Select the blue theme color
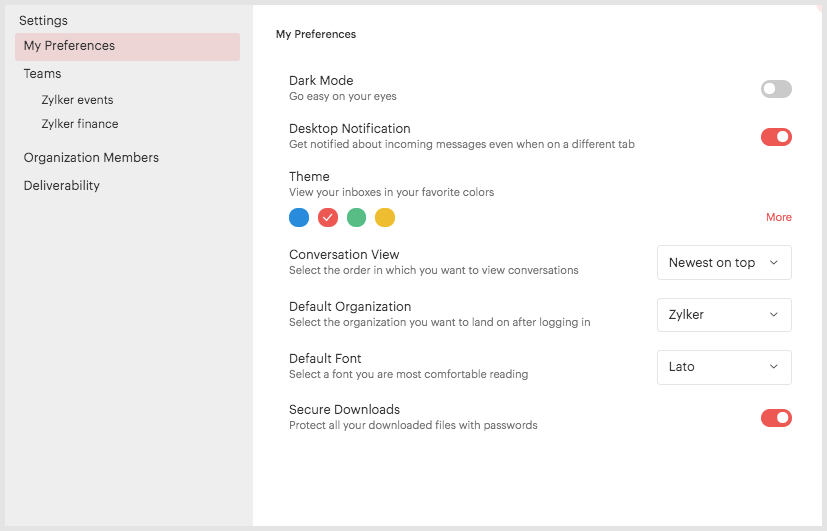827x531 pixels. click(x=299, y=217)
